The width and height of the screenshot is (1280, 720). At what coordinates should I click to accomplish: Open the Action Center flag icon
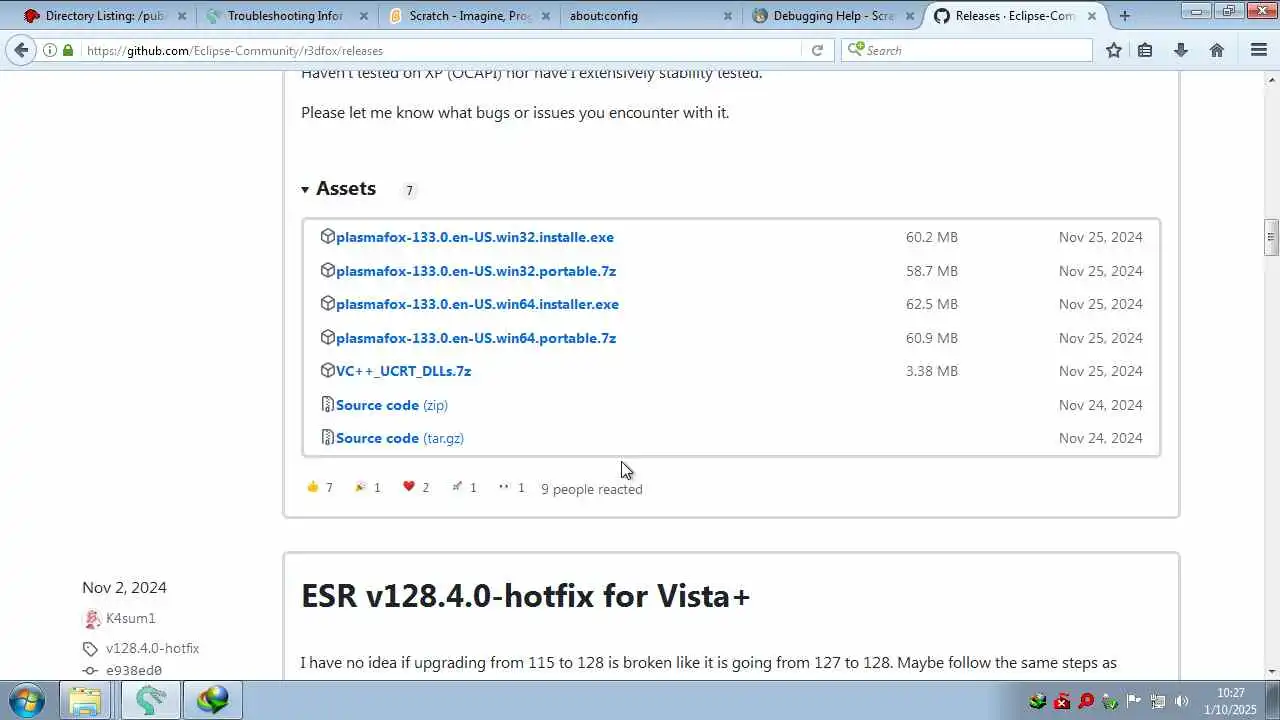pyautogui.click(x=1135, y=701)
